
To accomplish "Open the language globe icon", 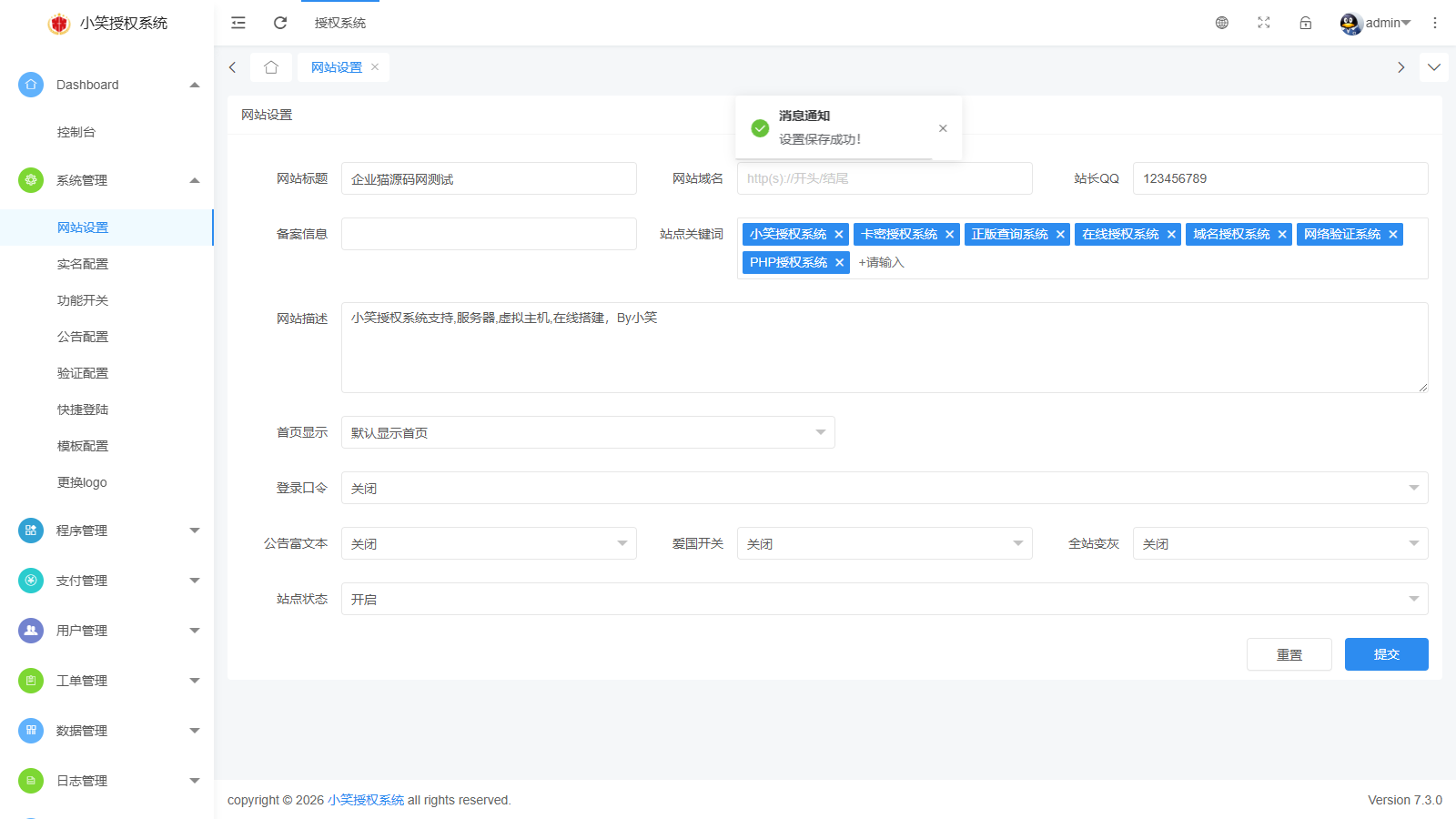I will coord(1221,23).
